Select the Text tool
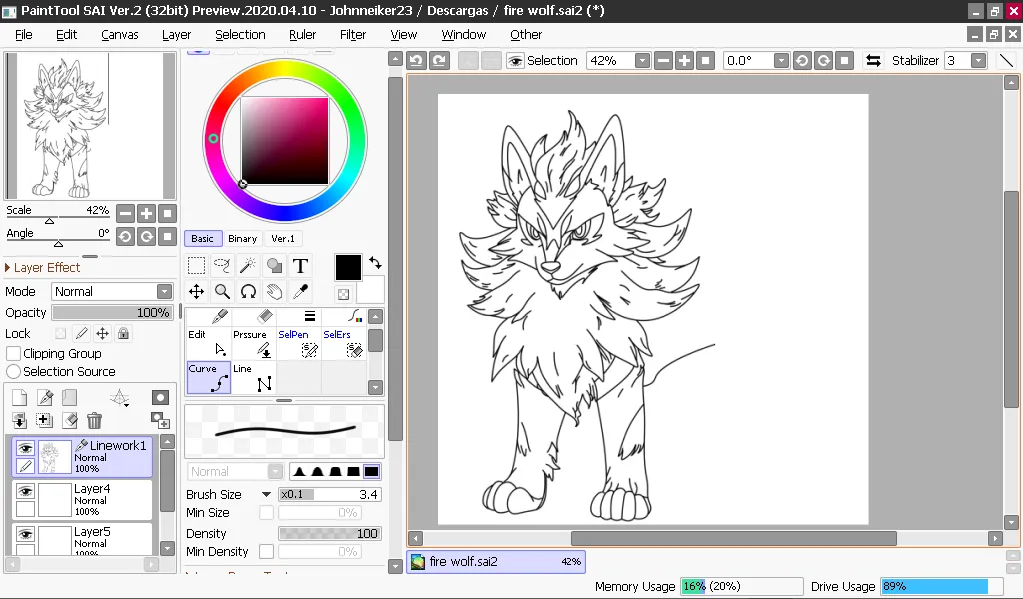The width and height of the screenshot is (1023, 599). pos(300,266)
